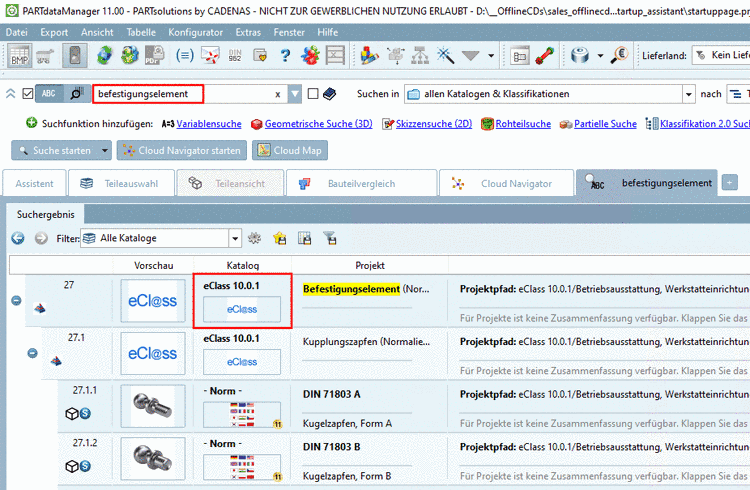Select the Suchergebnis sub-tab
The height and width of the screenshot is (490, 750).
click(x=45, y=214)
